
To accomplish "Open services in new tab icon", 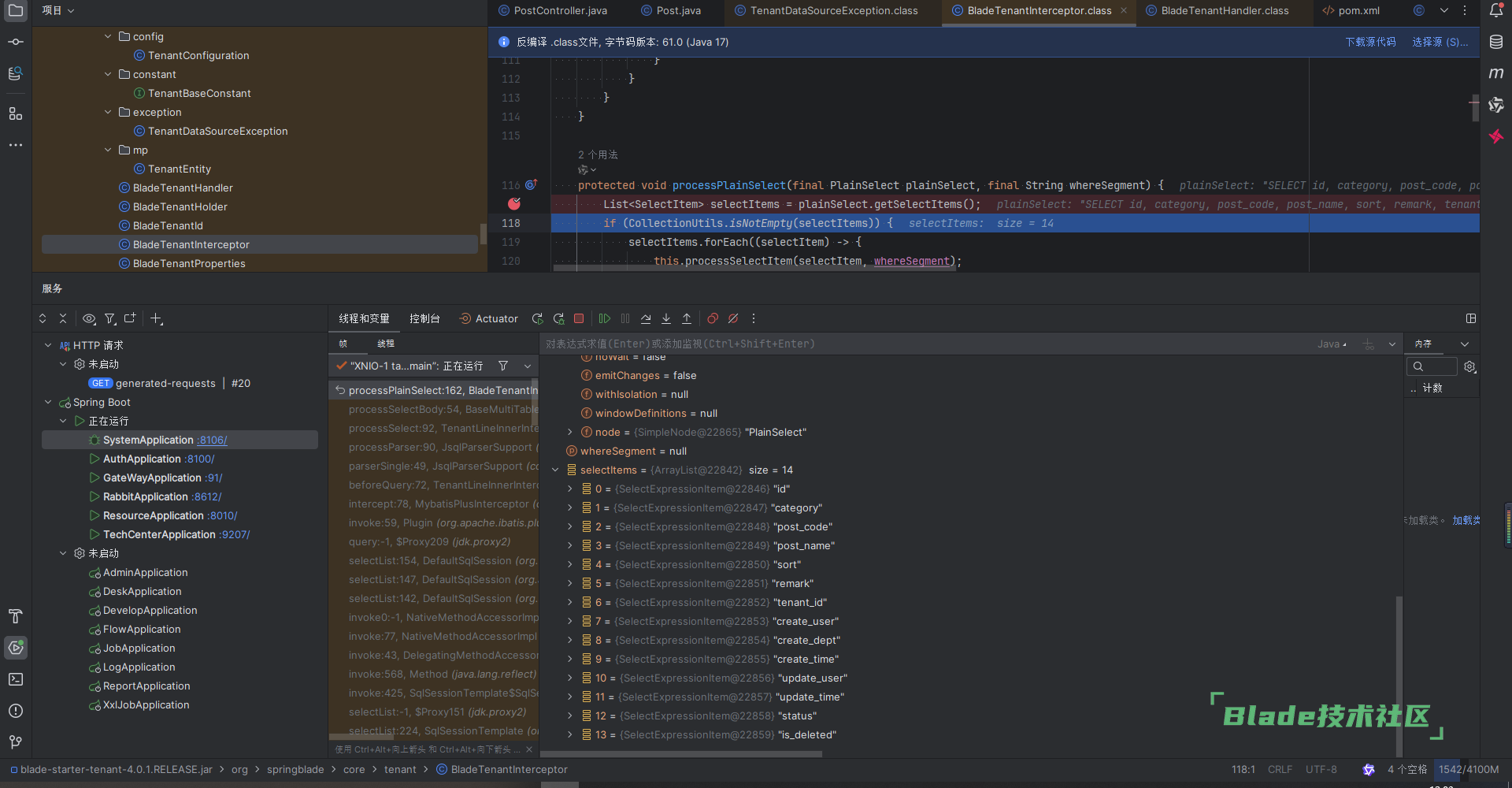I will pyautogui.click(x=130, y=318).
